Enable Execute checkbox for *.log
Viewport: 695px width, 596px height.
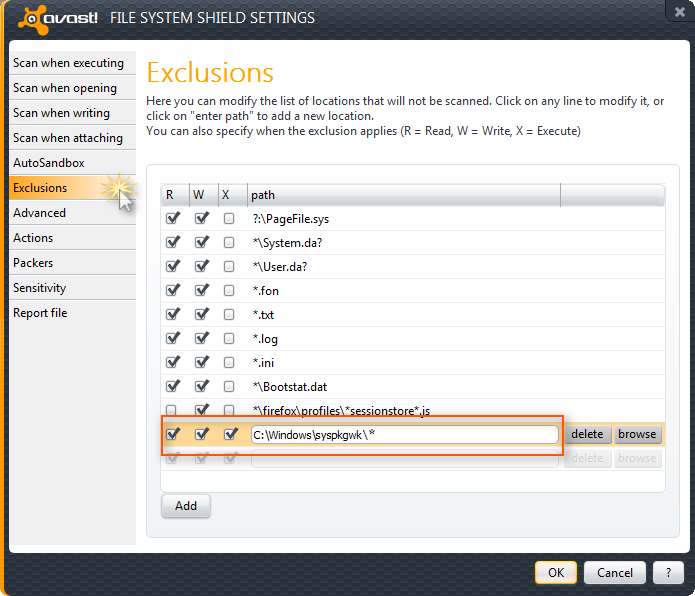[x=229, y=339]
